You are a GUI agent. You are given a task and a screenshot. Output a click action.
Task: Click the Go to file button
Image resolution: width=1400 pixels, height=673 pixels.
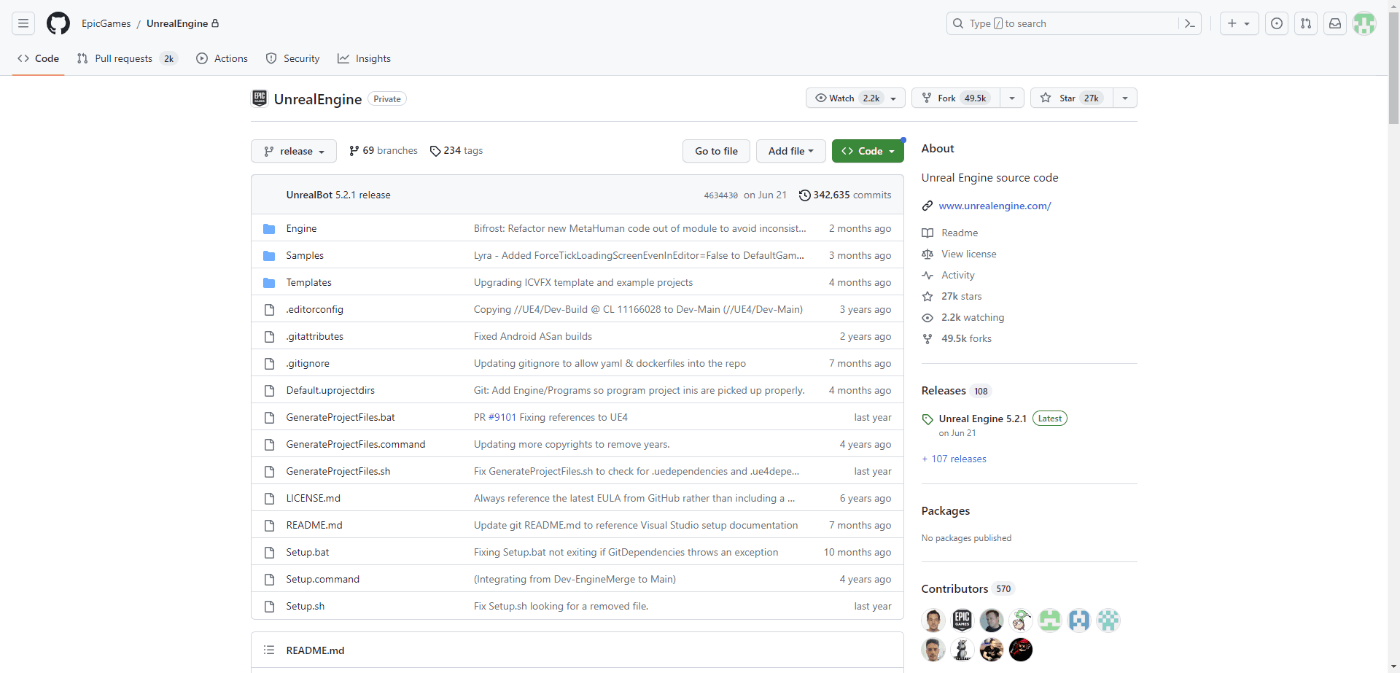(x=716, y=151)
